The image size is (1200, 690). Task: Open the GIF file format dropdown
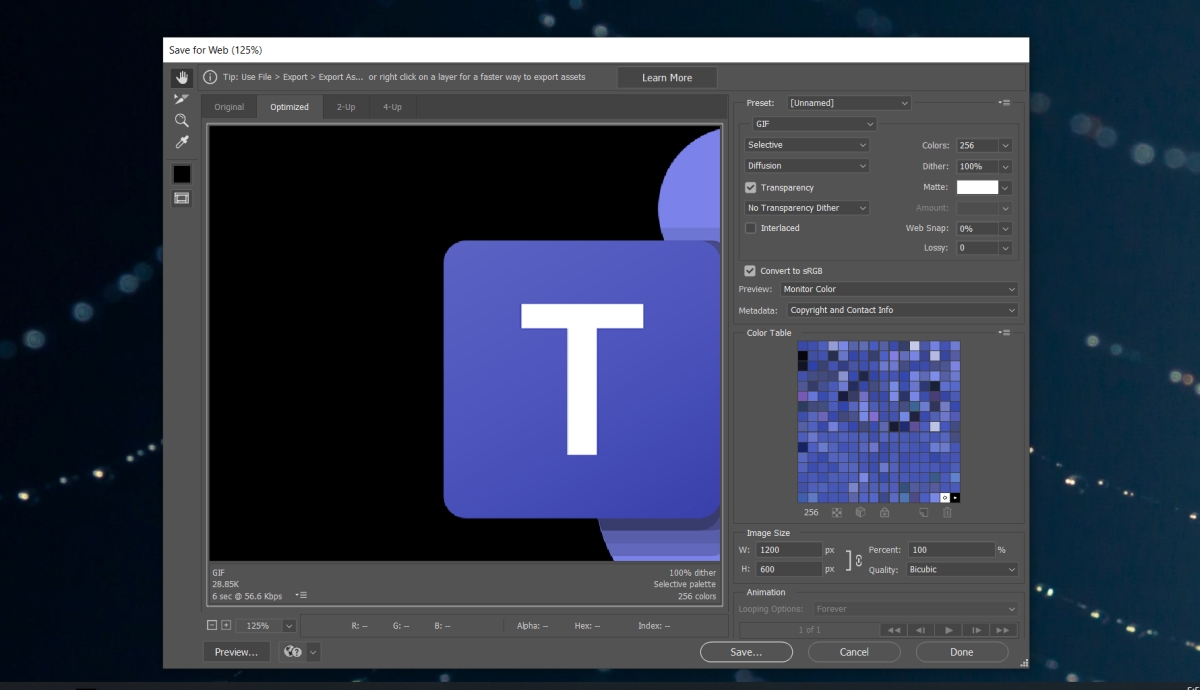(813, 123)
